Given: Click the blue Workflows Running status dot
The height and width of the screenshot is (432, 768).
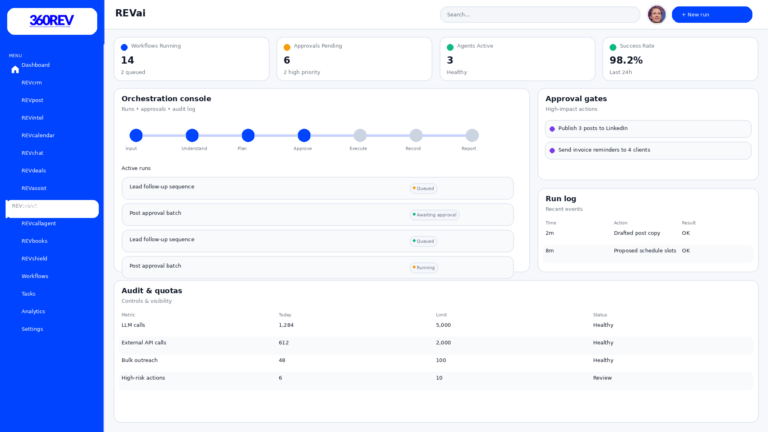Looking at the screenshot, I should 124,47.
